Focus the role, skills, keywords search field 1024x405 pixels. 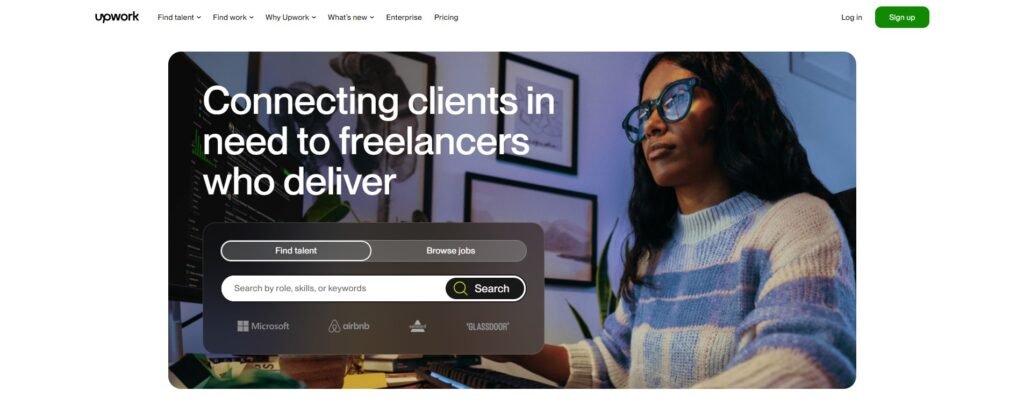coord(333,288)
